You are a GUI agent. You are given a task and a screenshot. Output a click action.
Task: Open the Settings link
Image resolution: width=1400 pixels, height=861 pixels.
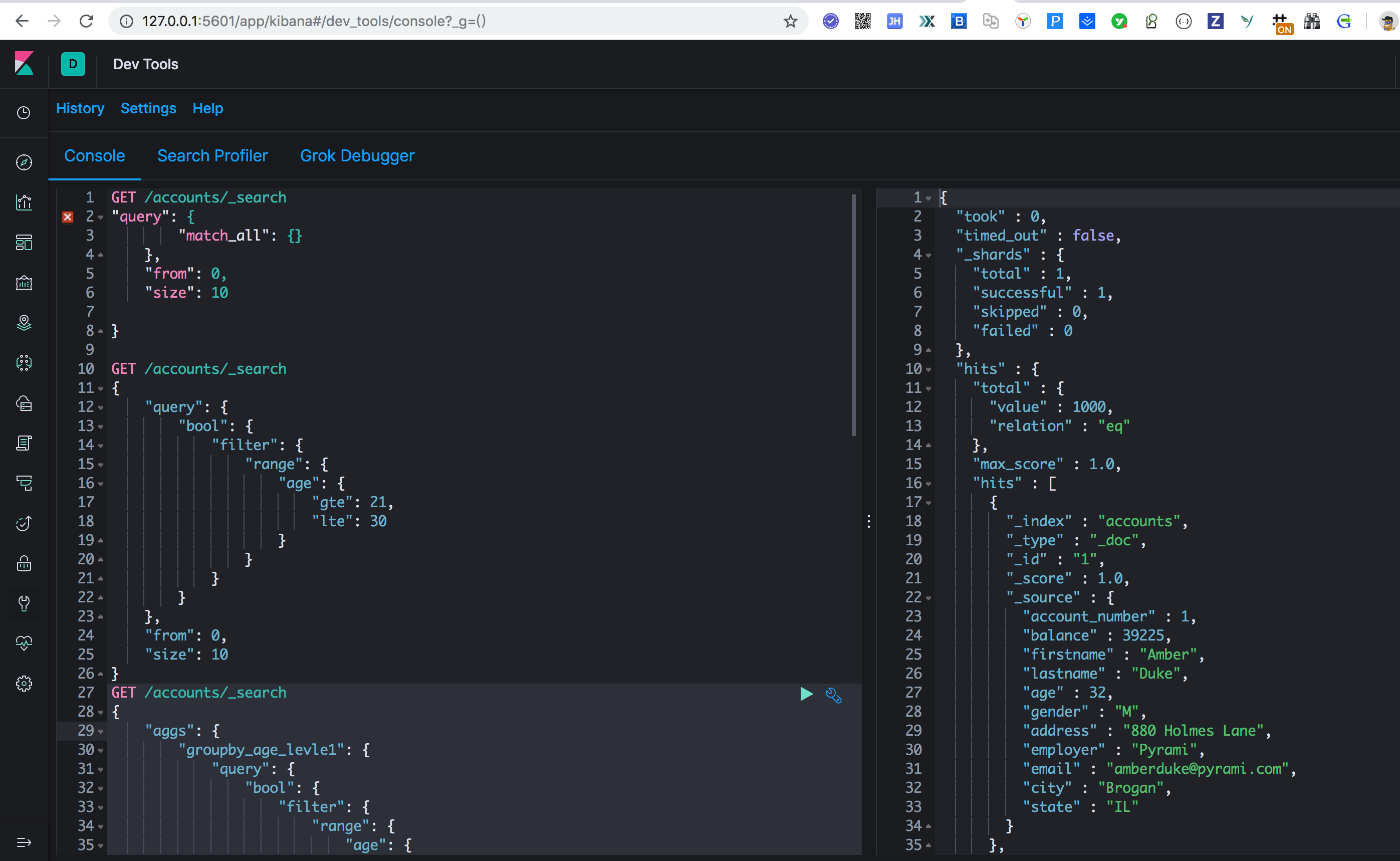pos(149,108)
